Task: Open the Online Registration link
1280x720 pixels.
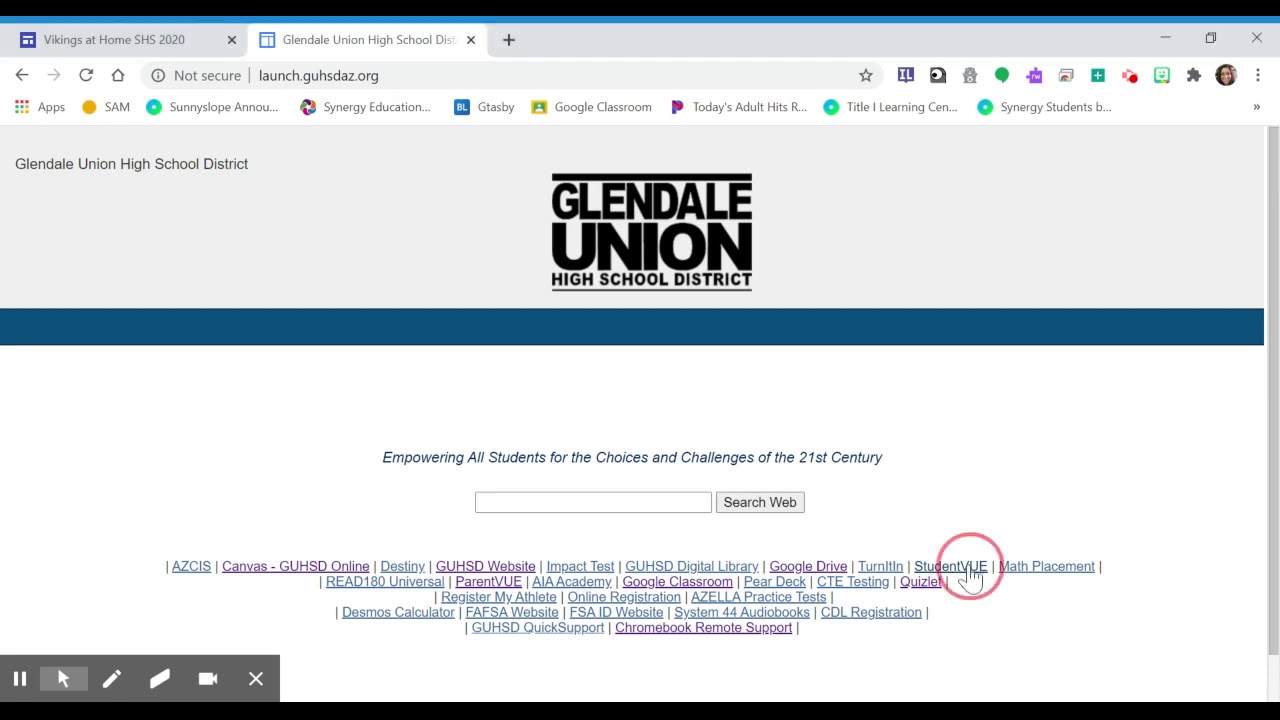Action: 624,597
